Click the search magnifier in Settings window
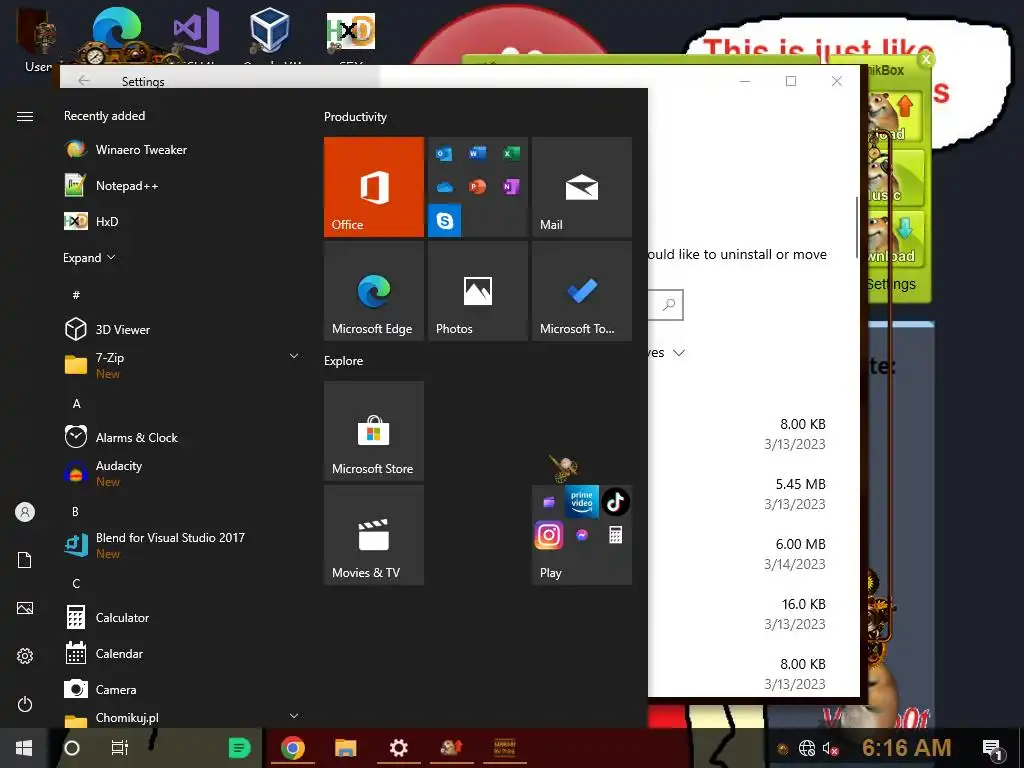Screen dimensions: 1024x768 (x=669, y=305)
